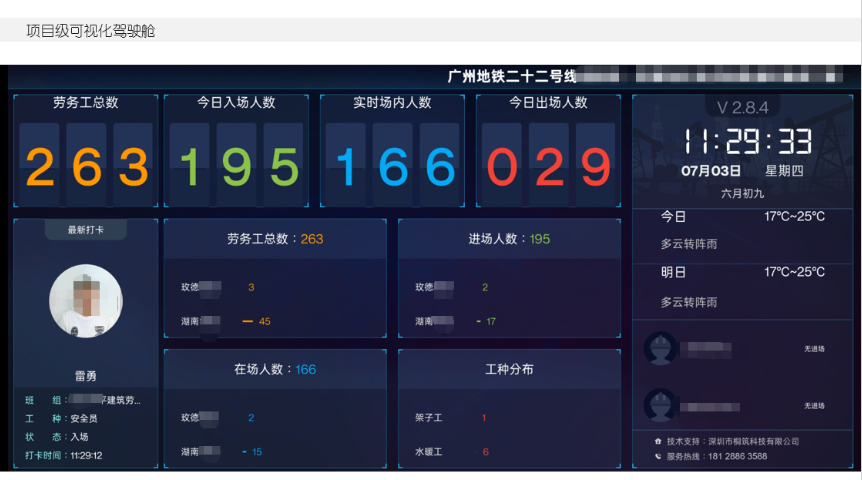862x480 pixels.
Task: Click the digital clock showing 11:29:33
Action: tap(748, 141)
